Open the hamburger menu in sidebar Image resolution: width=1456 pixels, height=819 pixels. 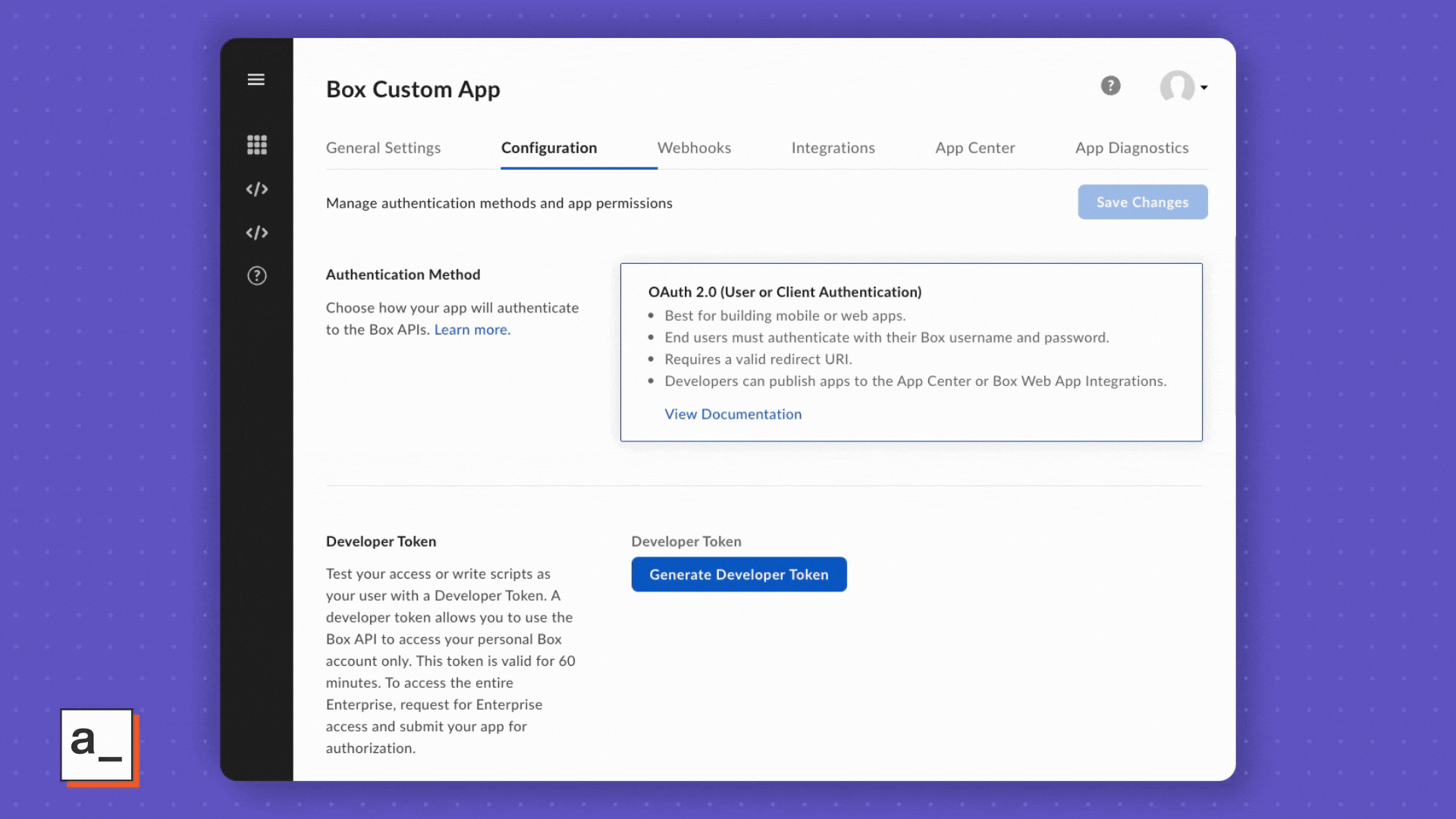(x=256, y=80)
